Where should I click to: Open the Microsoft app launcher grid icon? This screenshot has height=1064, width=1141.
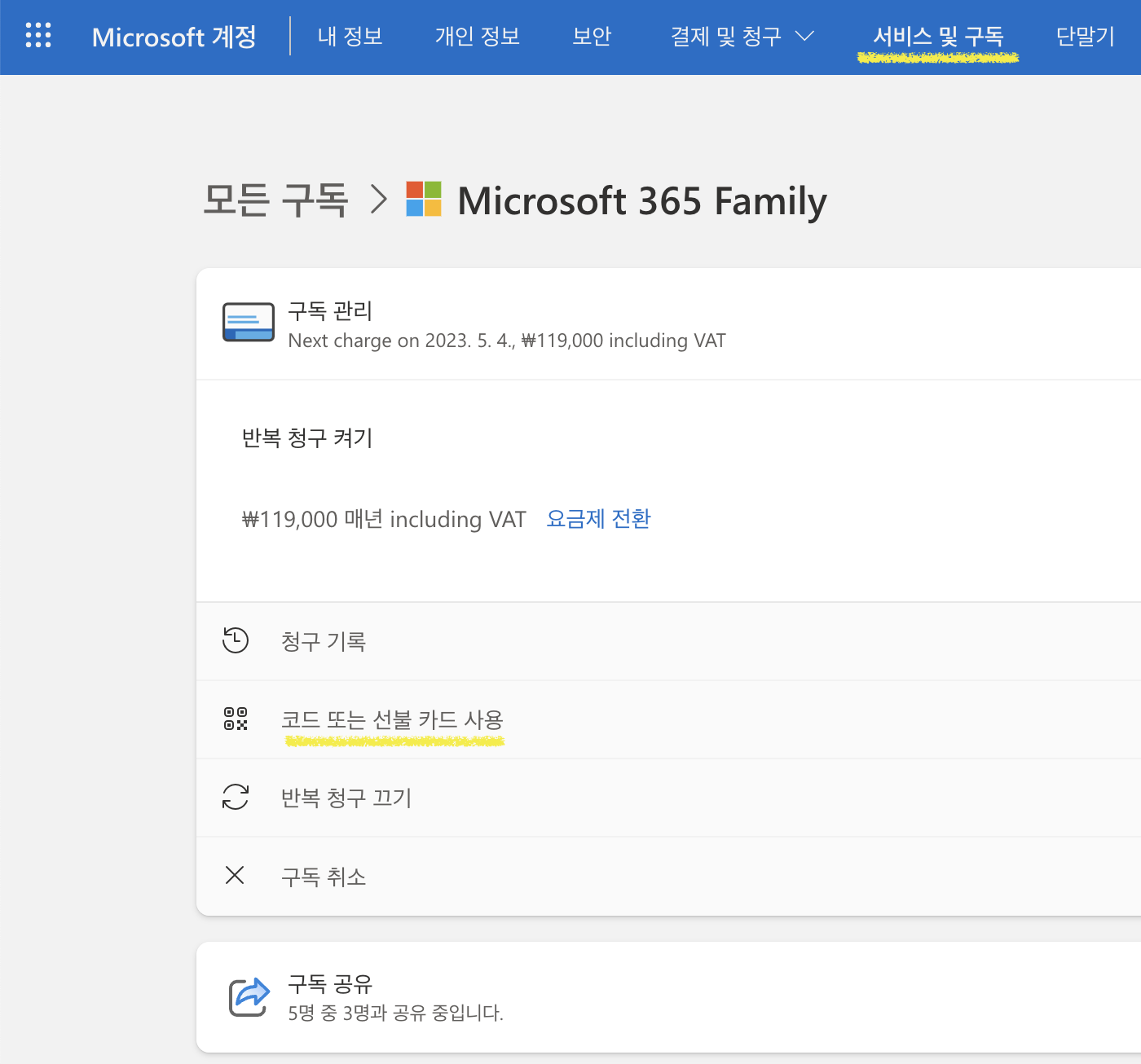pos(38,35)
